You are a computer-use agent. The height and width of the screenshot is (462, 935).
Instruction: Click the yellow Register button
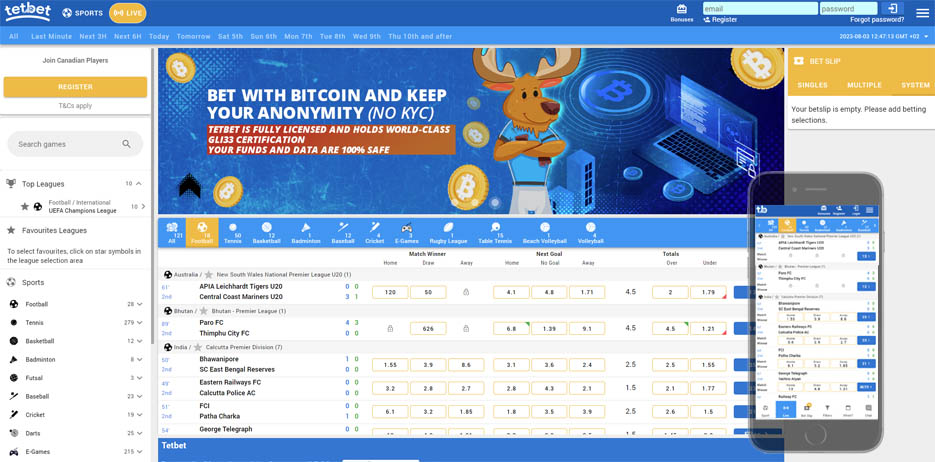[x=75, y=87]
